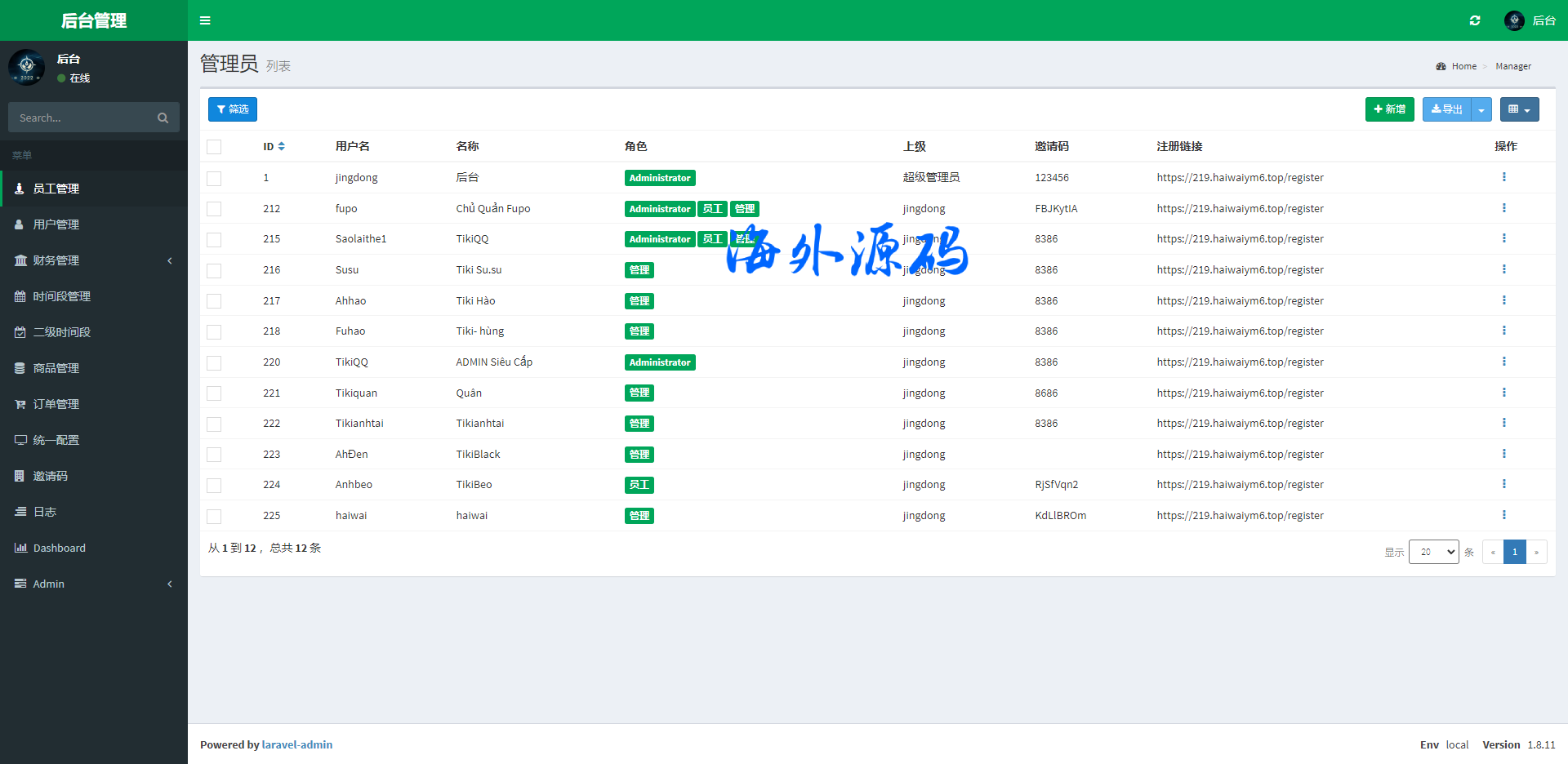Tick the checkbox for ID 224 row
1568x764 pixels.
pos(214,486)
